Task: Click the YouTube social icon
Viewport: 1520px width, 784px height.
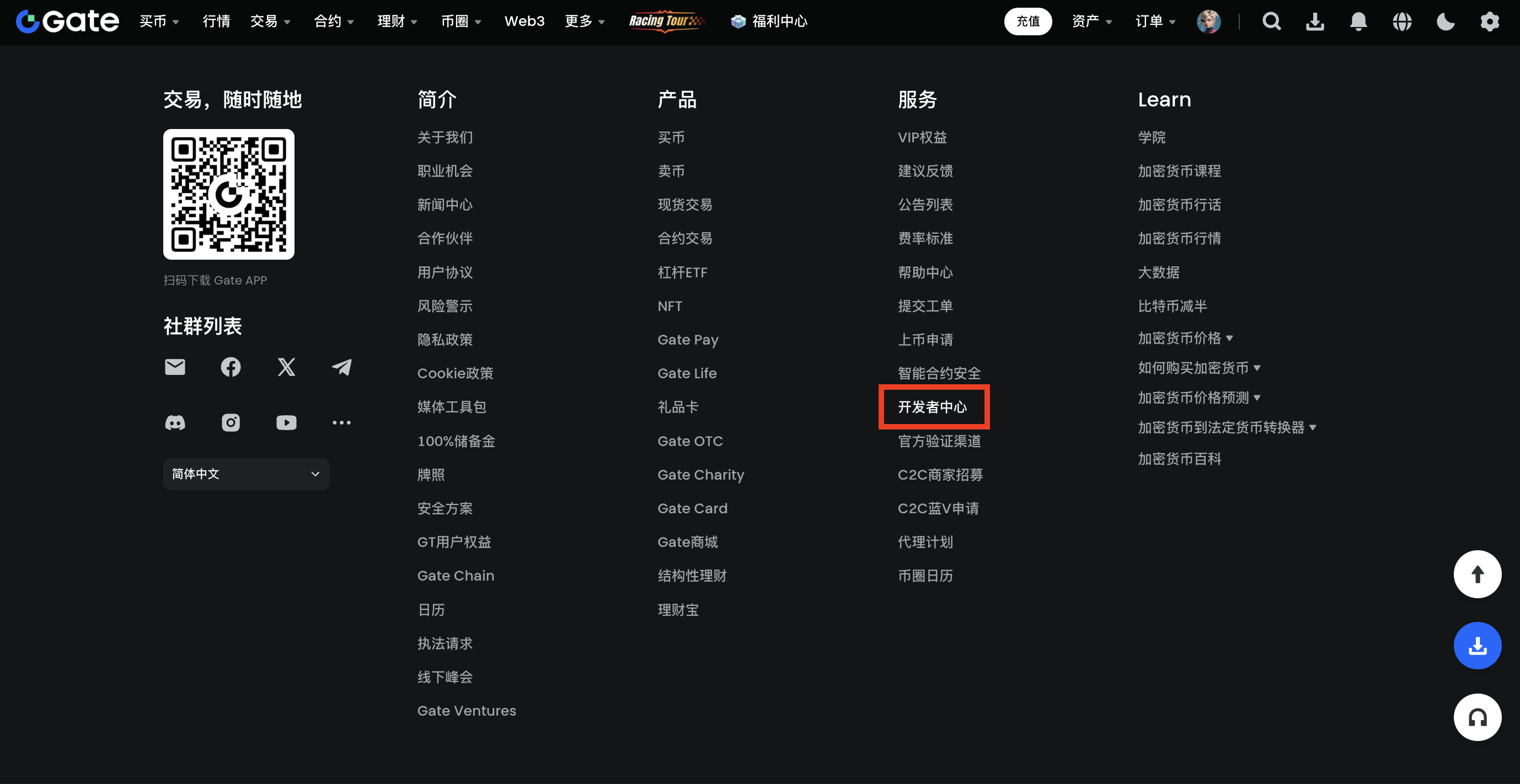Action: [x=286, y=422]
